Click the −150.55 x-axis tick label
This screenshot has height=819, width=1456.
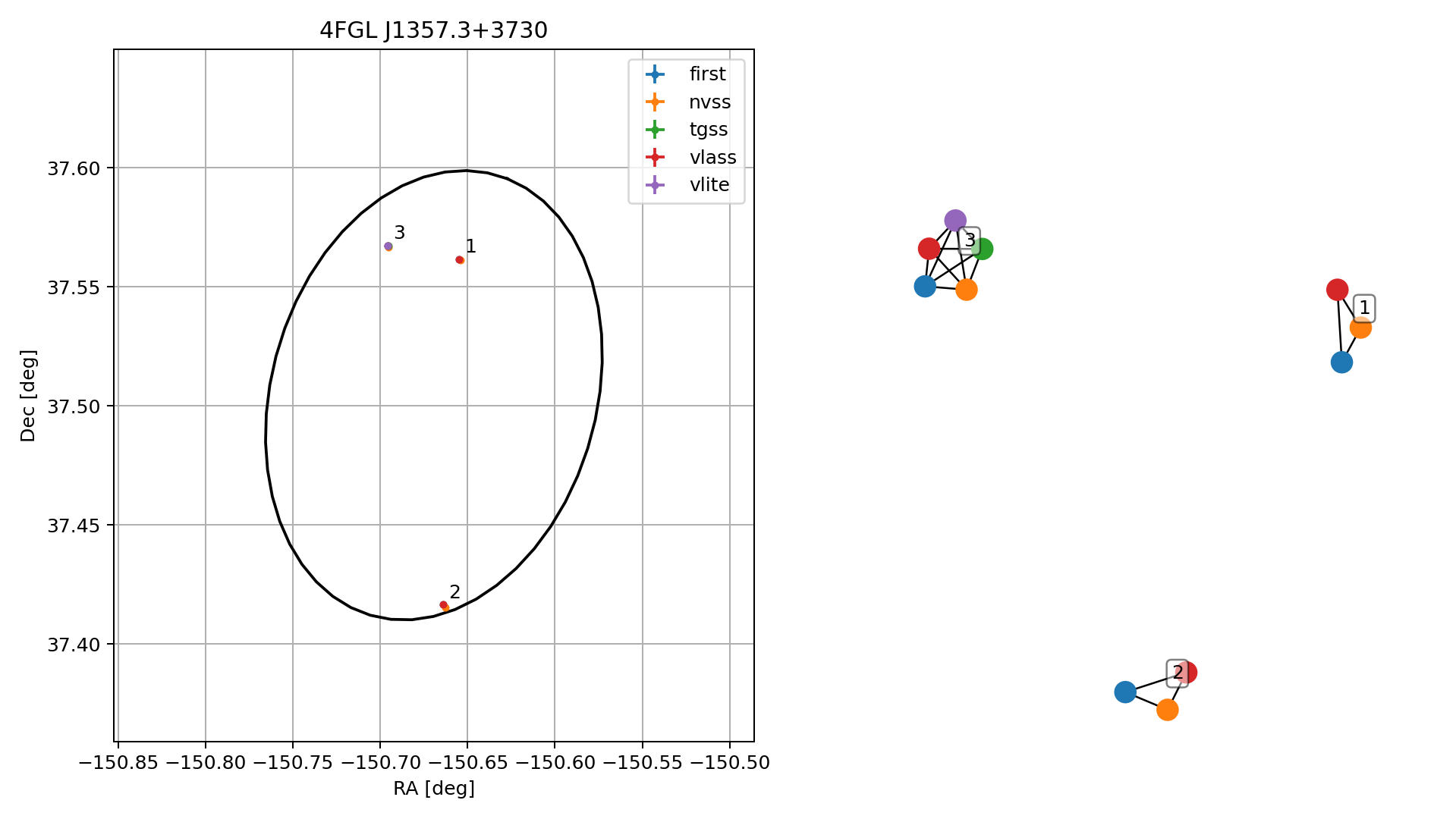[643, 763]
